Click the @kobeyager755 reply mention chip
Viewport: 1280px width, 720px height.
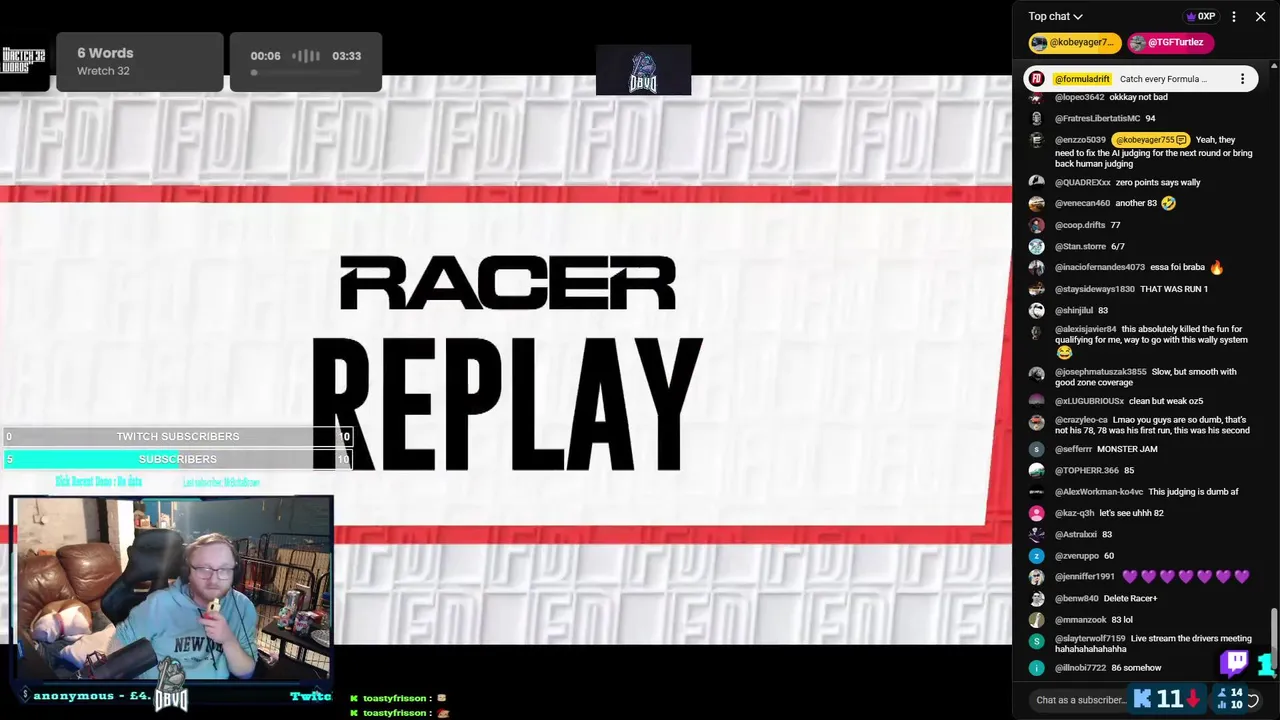click(x=1150, y=140)
